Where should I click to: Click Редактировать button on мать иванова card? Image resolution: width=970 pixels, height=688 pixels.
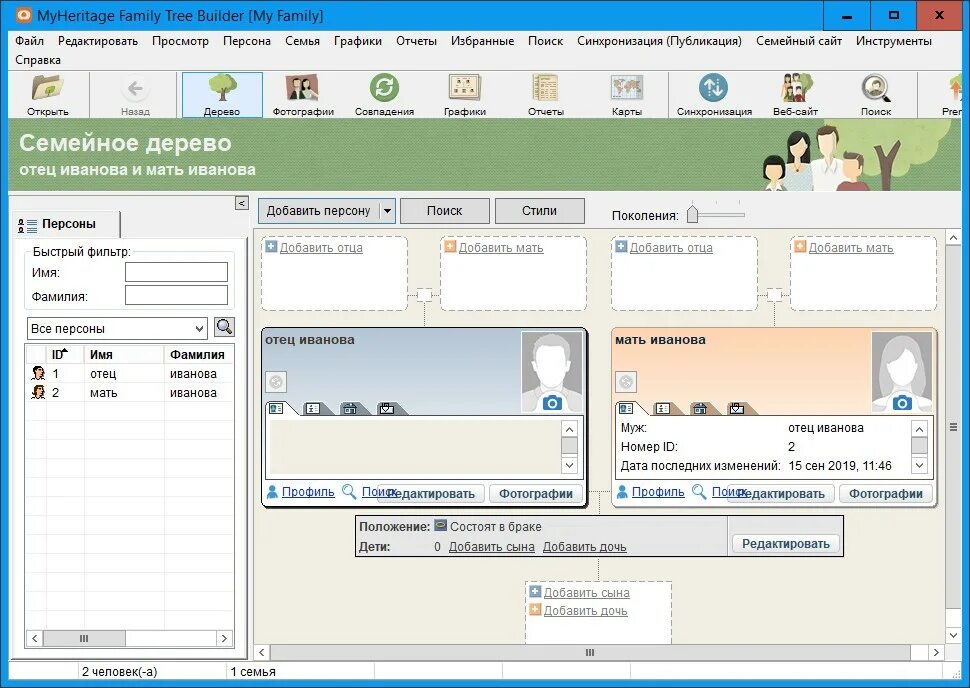[783, 494]
